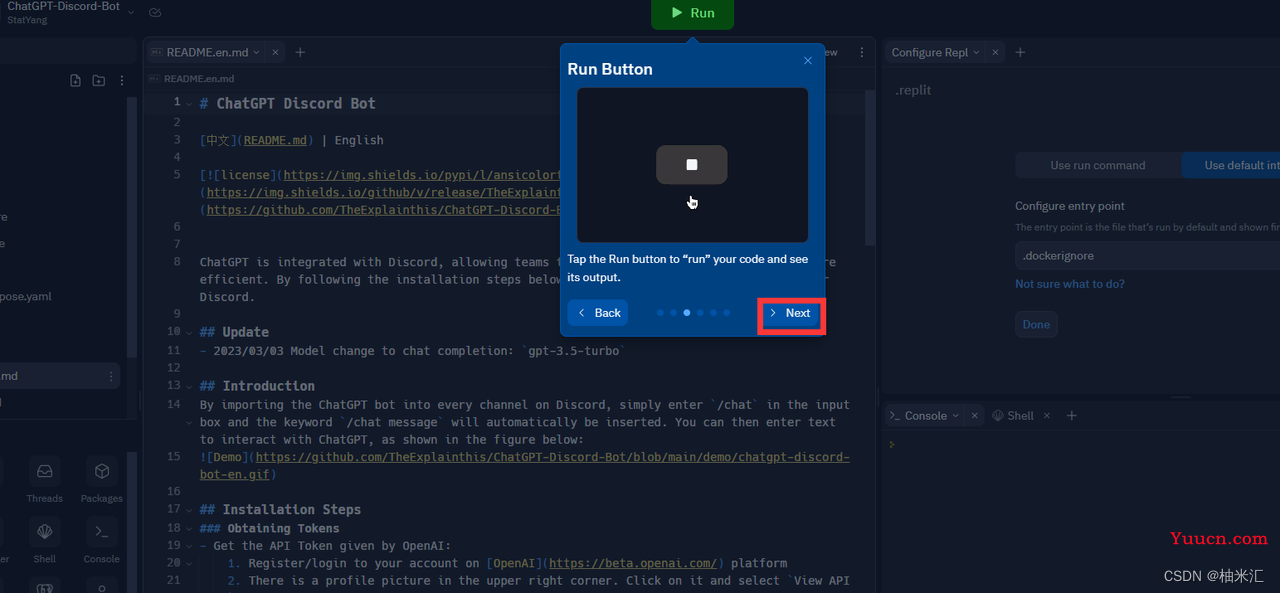
Task: Open the Not sure what to do? link
Action: point(1070,284)
